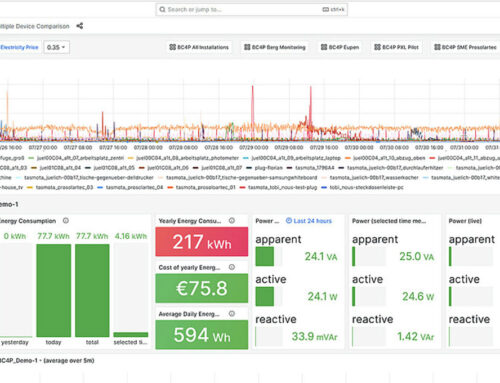Toggle legend series juel00C04_alt_10_abzug_oben
This screenshot has width=500, height=383.
[x=389, y=158]
